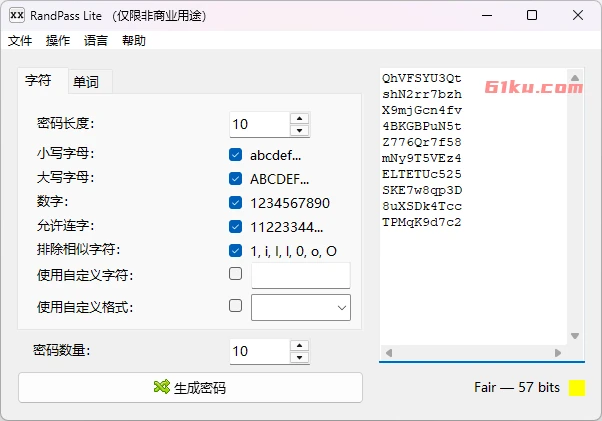Toggle the 大写字母 checkbox
Image resolution: width=602 pixels, height=421 pixels.
(235, 178)
